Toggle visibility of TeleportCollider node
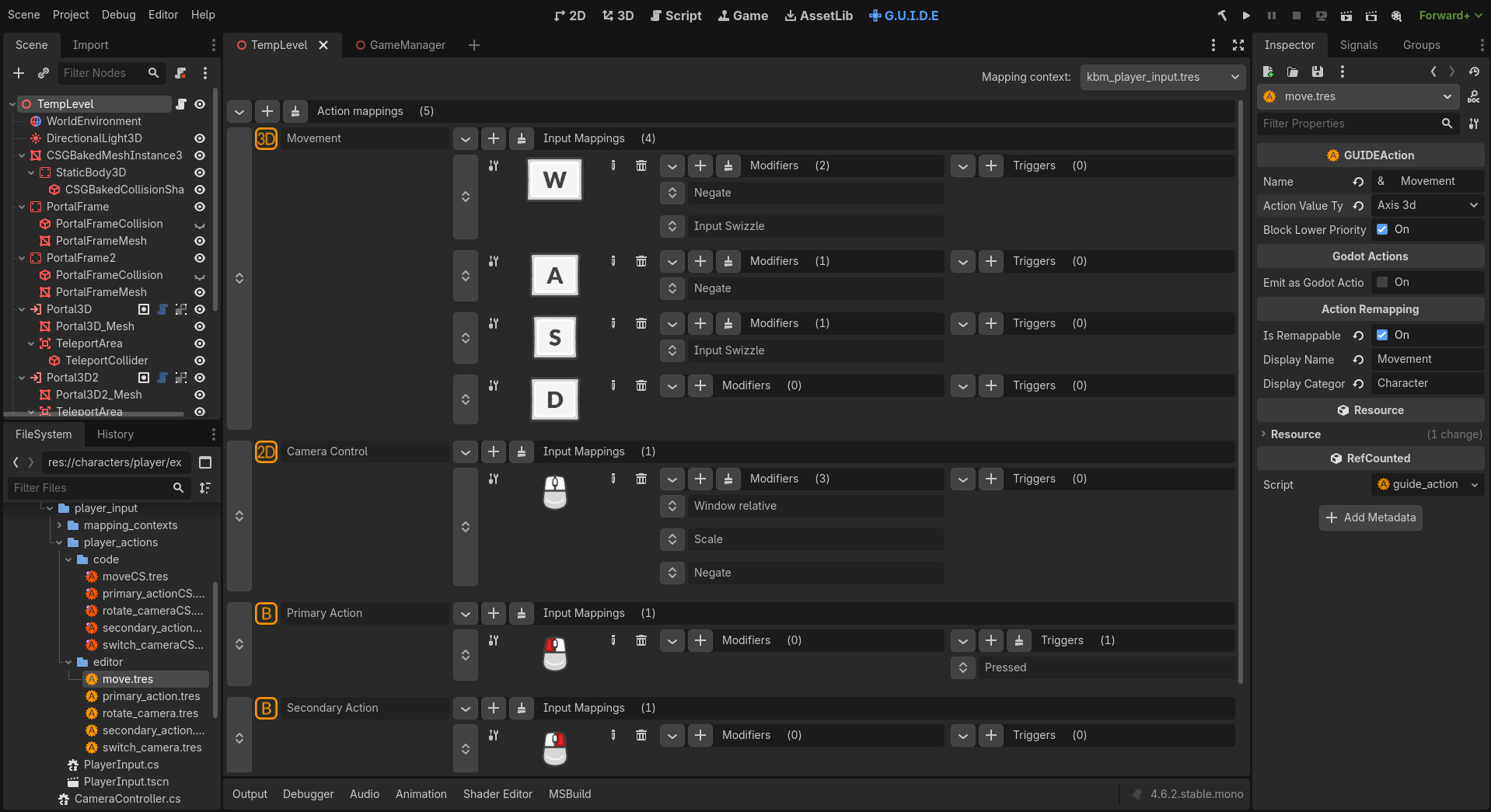 tap(200, 361)
